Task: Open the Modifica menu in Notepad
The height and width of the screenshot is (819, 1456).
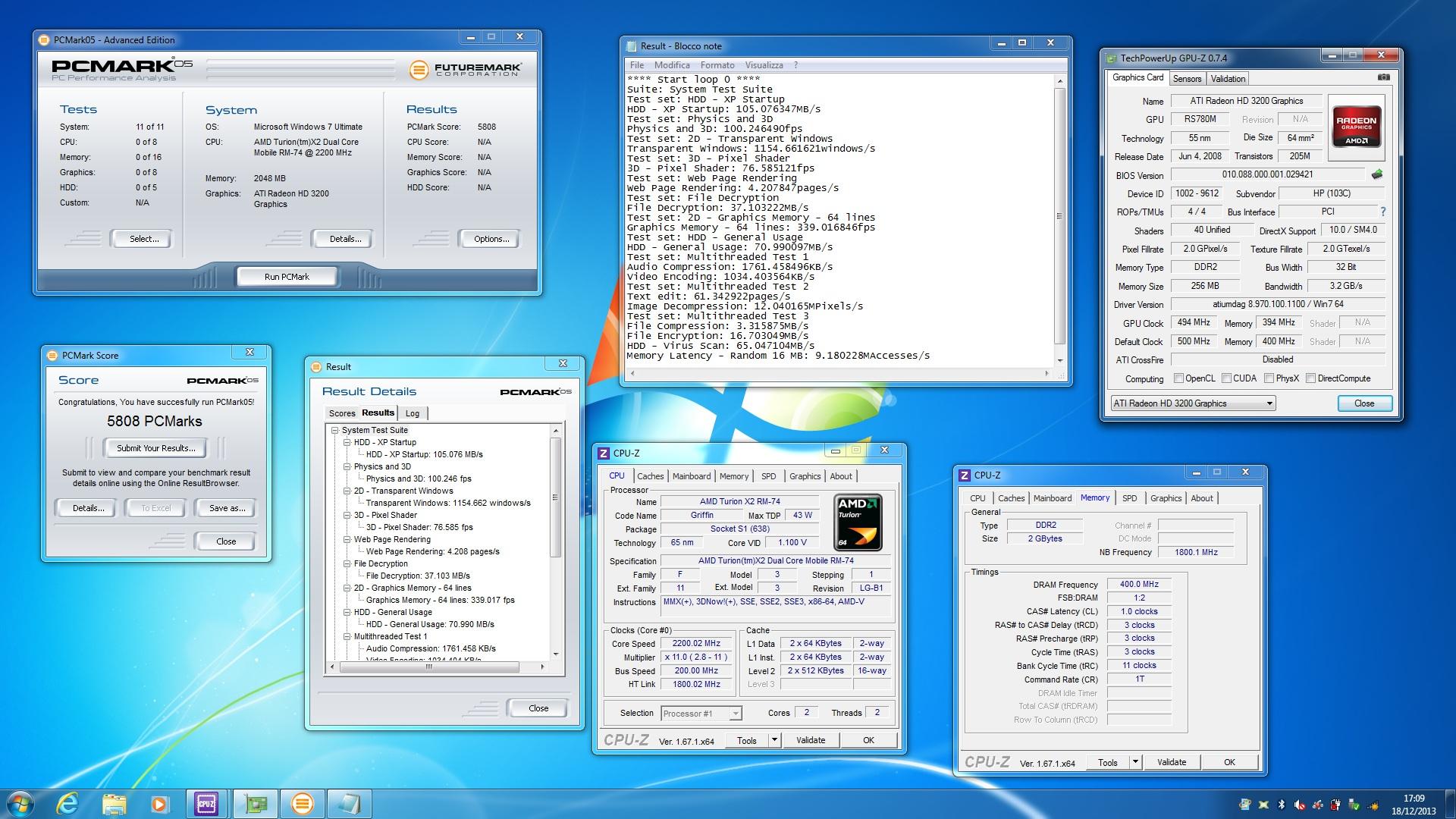Action: click(672, 65)
